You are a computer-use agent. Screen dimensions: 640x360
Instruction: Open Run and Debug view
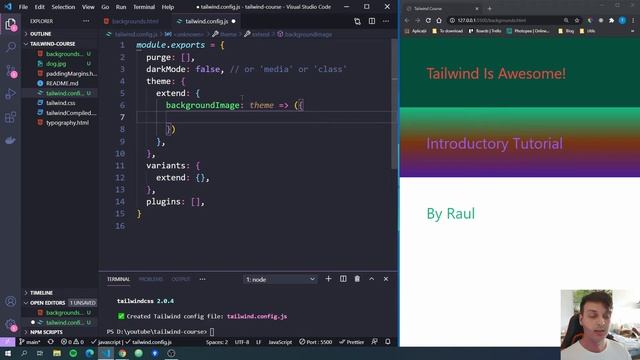click(11, 94)
